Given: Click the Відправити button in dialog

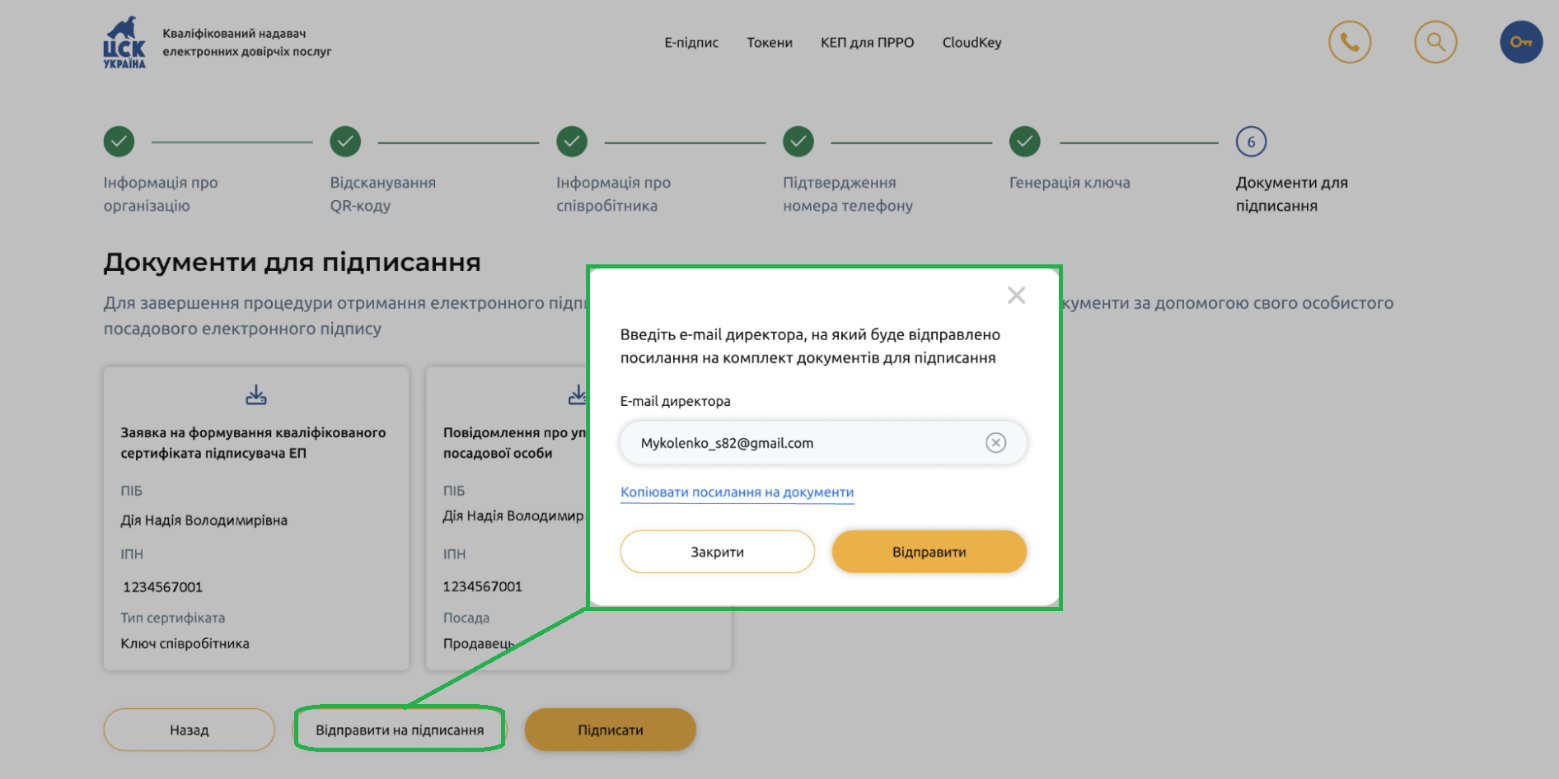Looking at the screenshot, I should (929, 552).
